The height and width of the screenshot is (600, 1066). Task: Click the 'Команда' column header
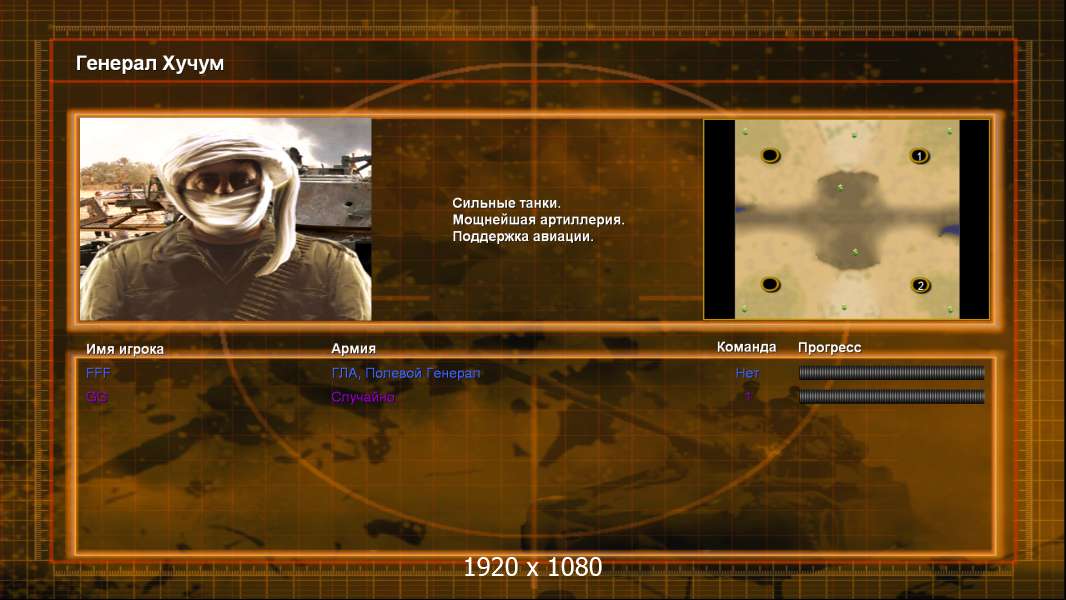pos(746,347)
